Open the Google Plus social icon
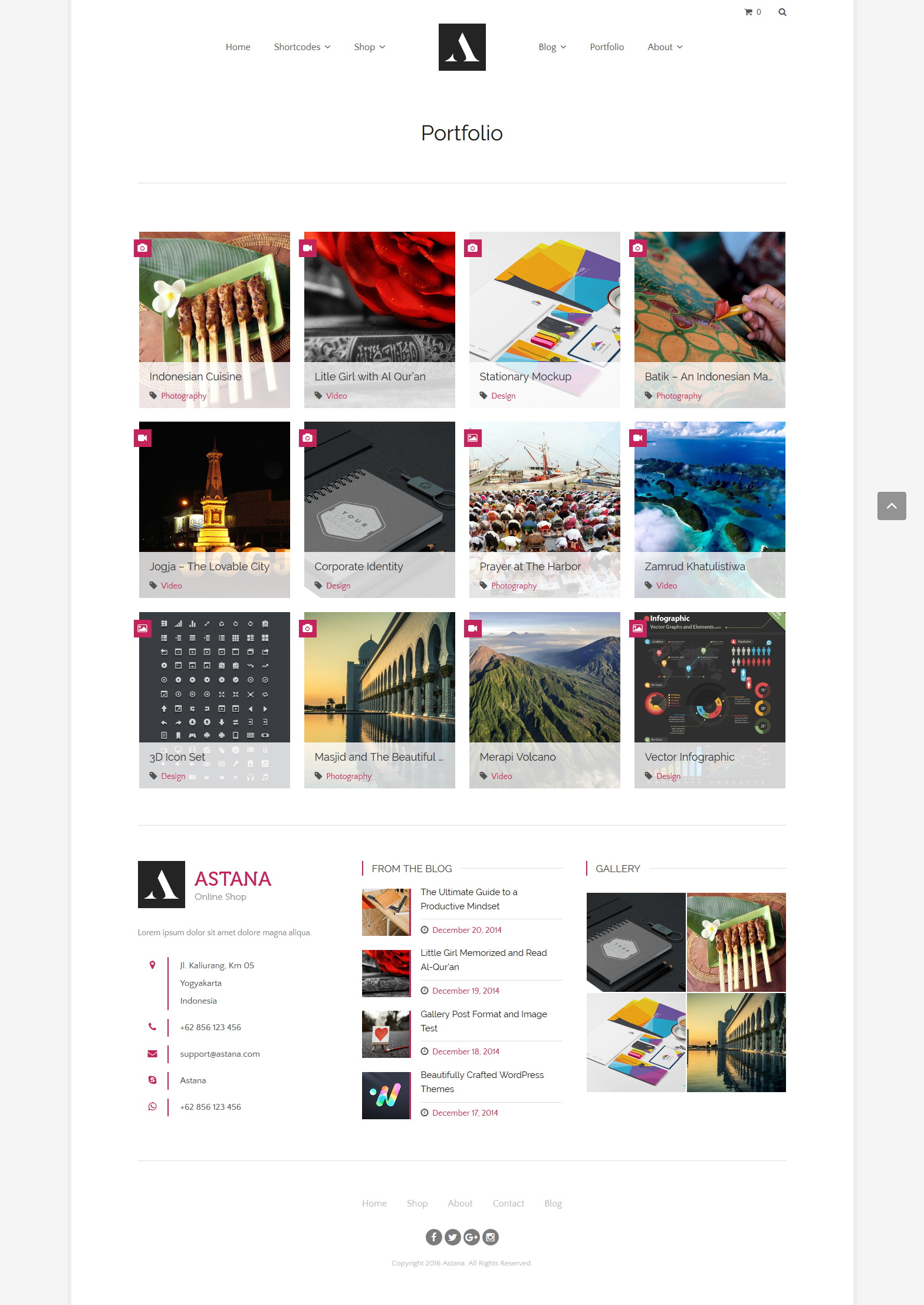 471,1237
